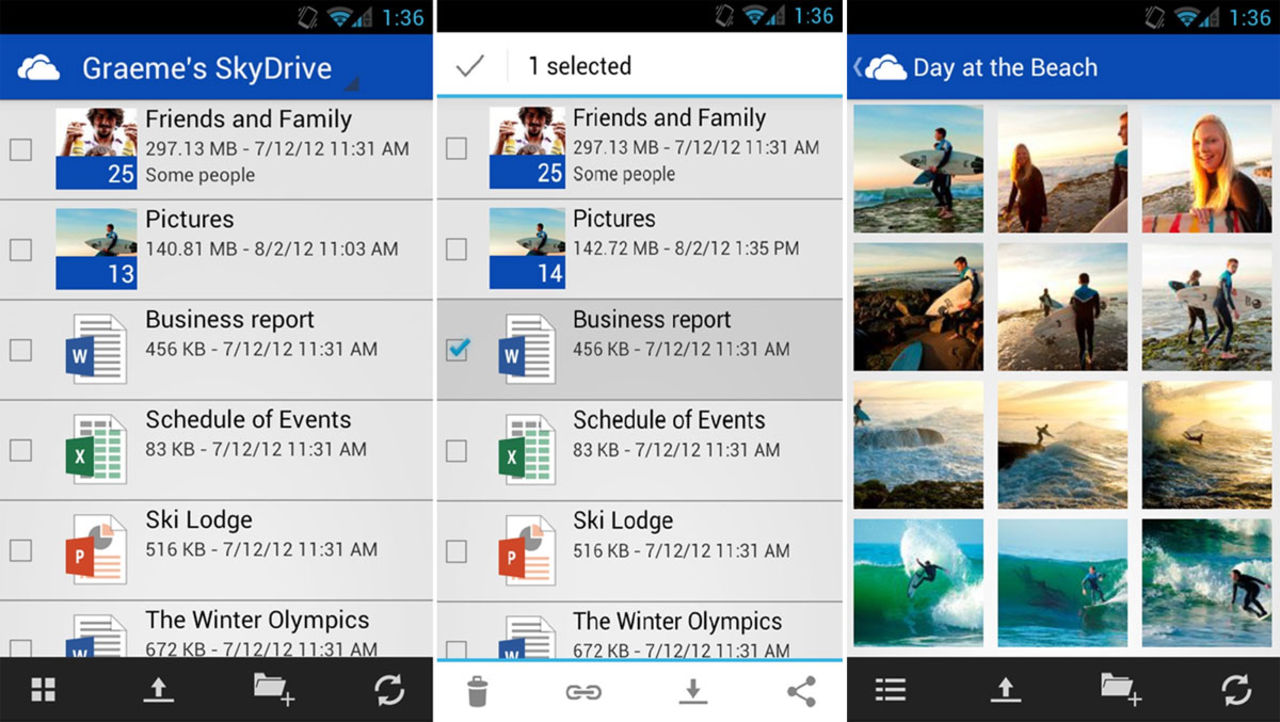Get a shareable link for selected file
The height and width of the screenshot is (722, 1280).
click(x=584, y=689)
